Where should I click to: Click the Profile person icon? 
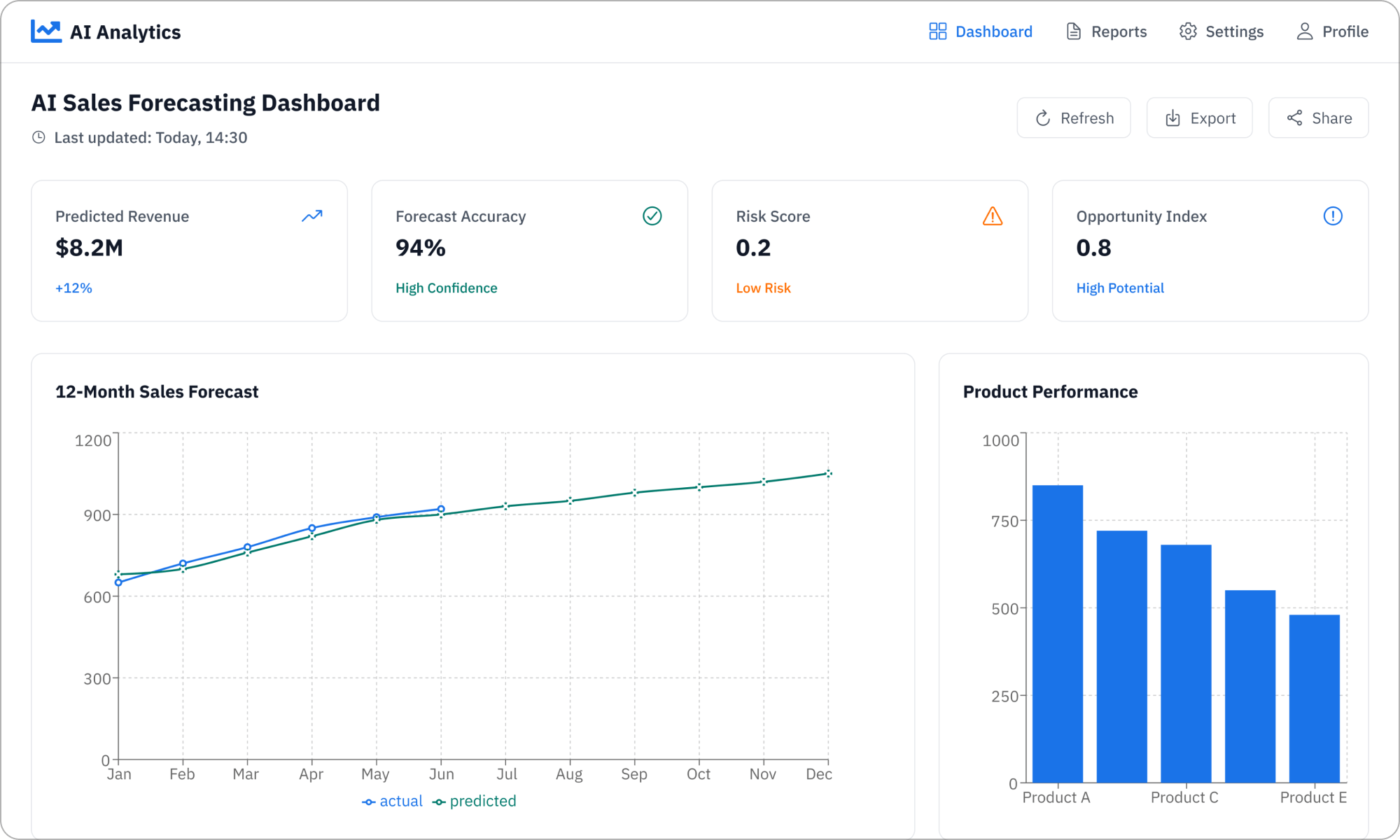tap(1304, 31)
